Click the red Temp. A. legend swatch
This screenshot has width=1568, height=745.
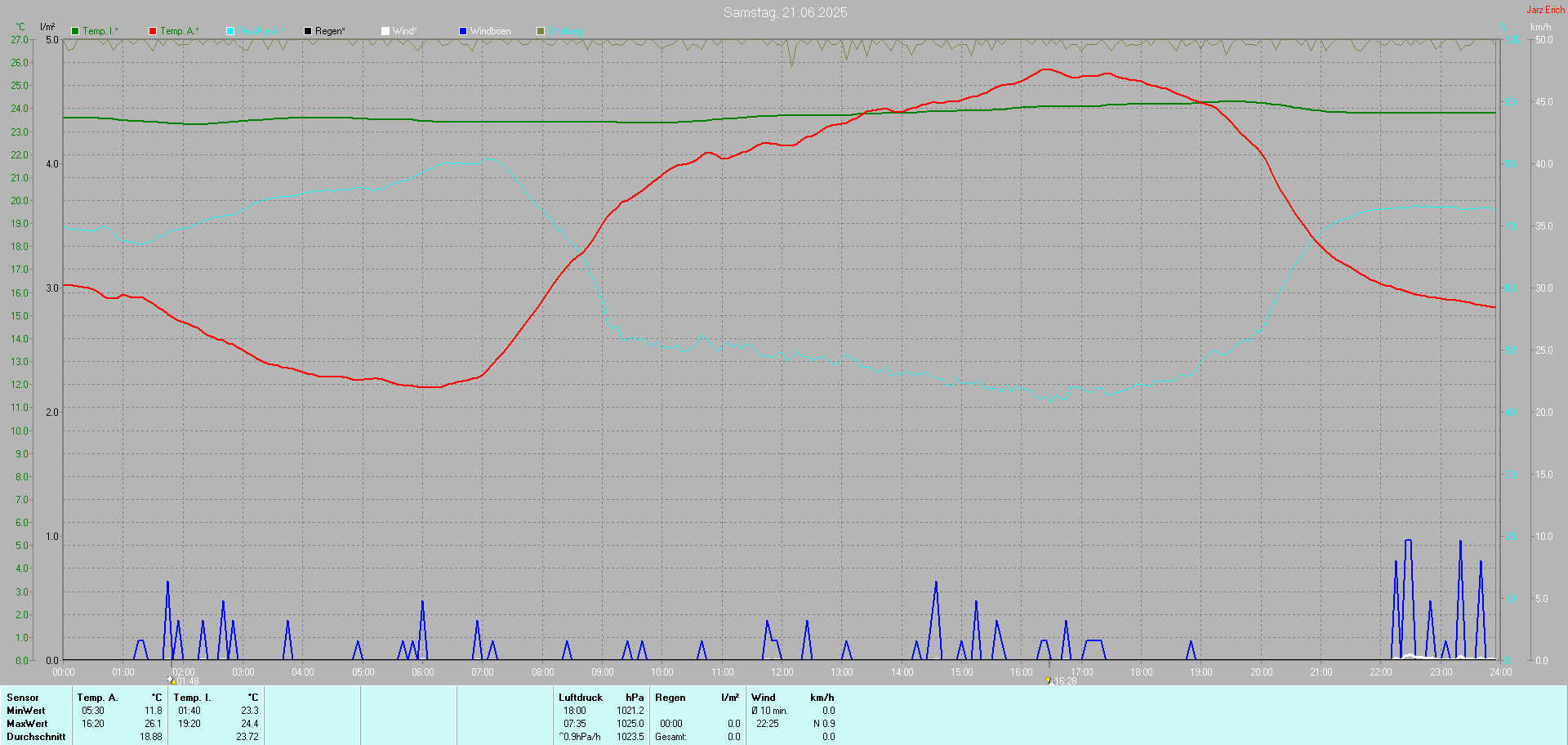pyautogui.click(x=153, y=31)
